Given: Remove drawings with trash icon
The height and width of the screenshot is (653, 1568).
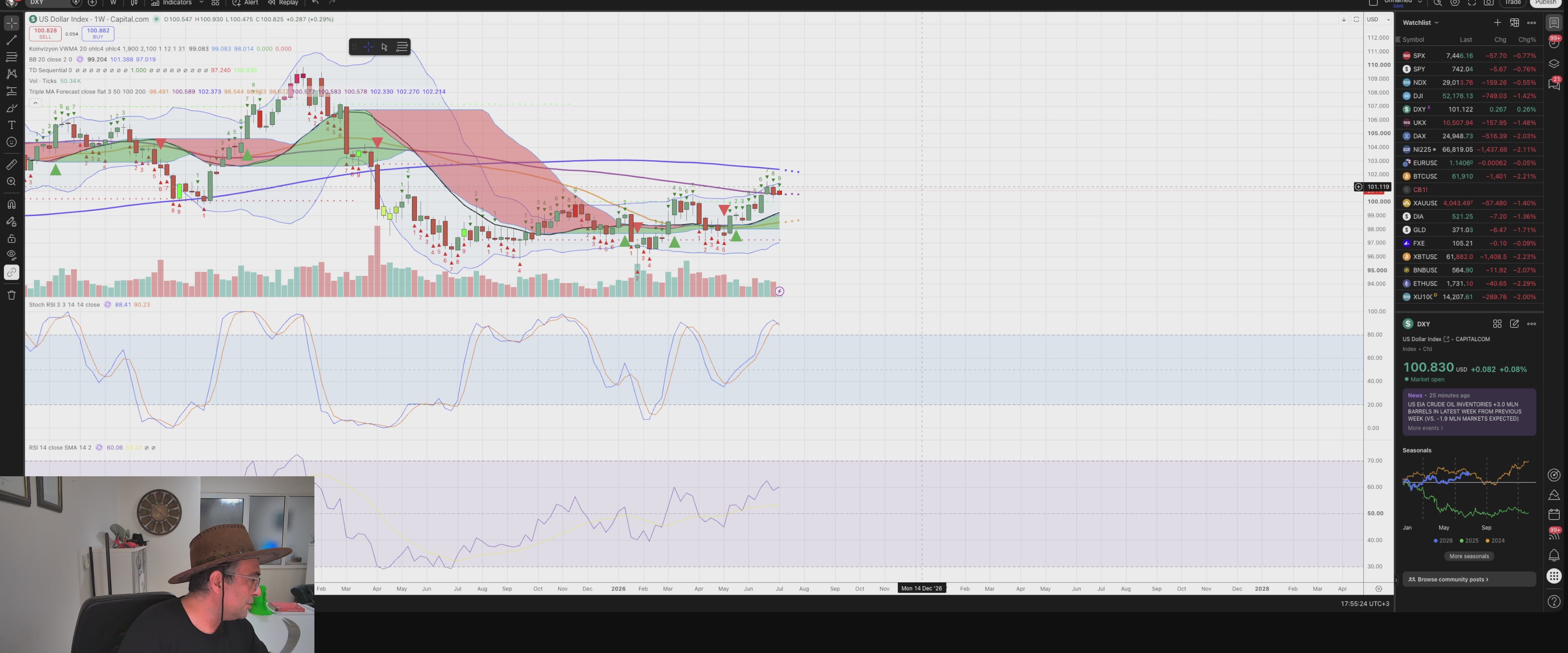Looking at the screenshot, I should 11,296.
